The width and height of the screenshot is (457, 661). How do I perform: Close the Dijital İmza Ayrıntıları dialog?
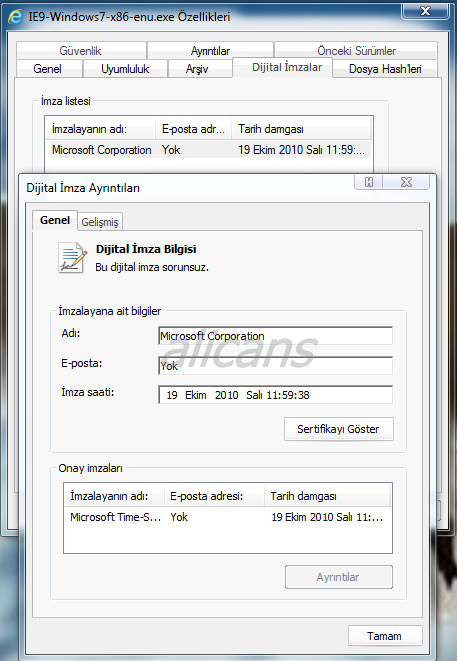coord(406,182)
